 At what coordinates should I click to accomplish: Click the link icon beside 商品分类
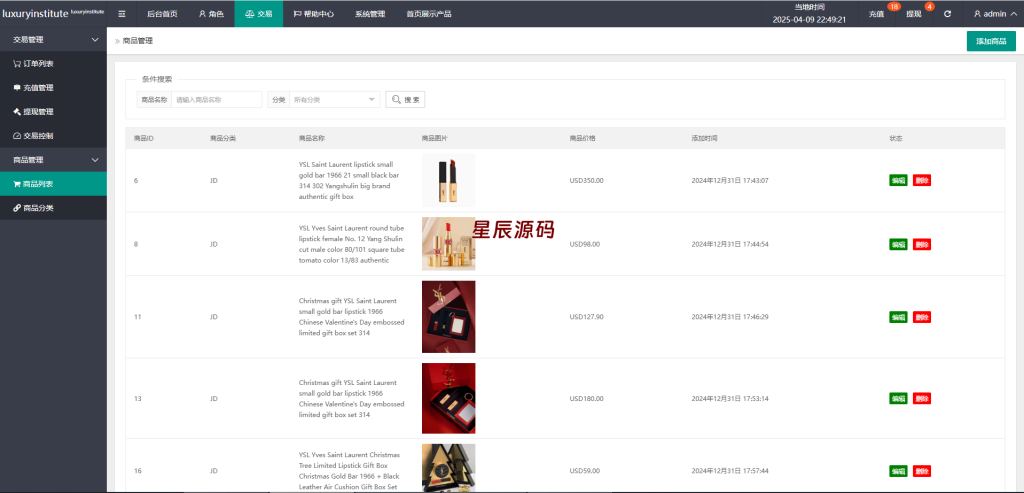coord(17,208)
